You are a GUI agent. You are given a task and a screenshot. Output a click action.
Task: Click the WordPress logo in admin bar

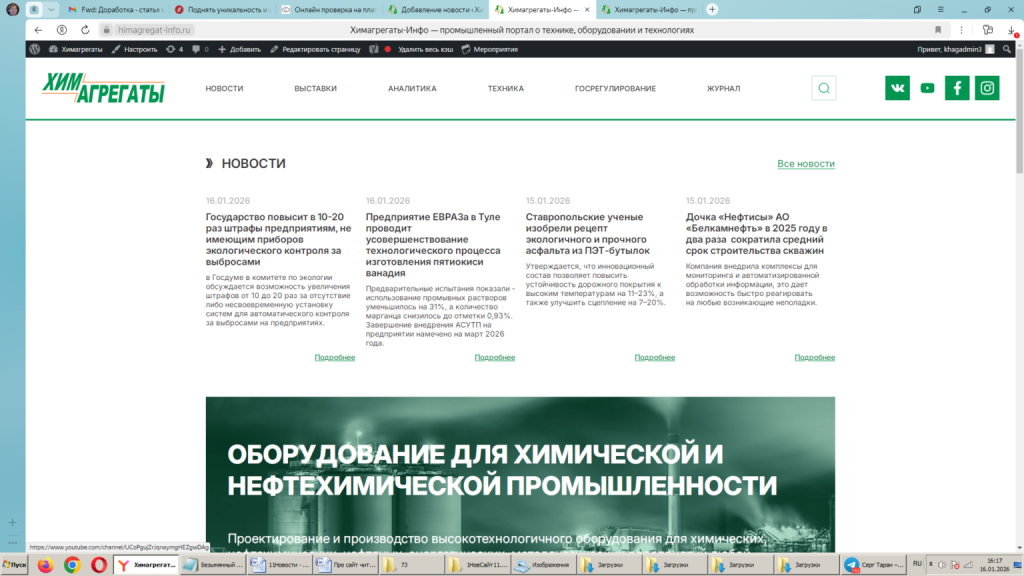pos(35,49)
